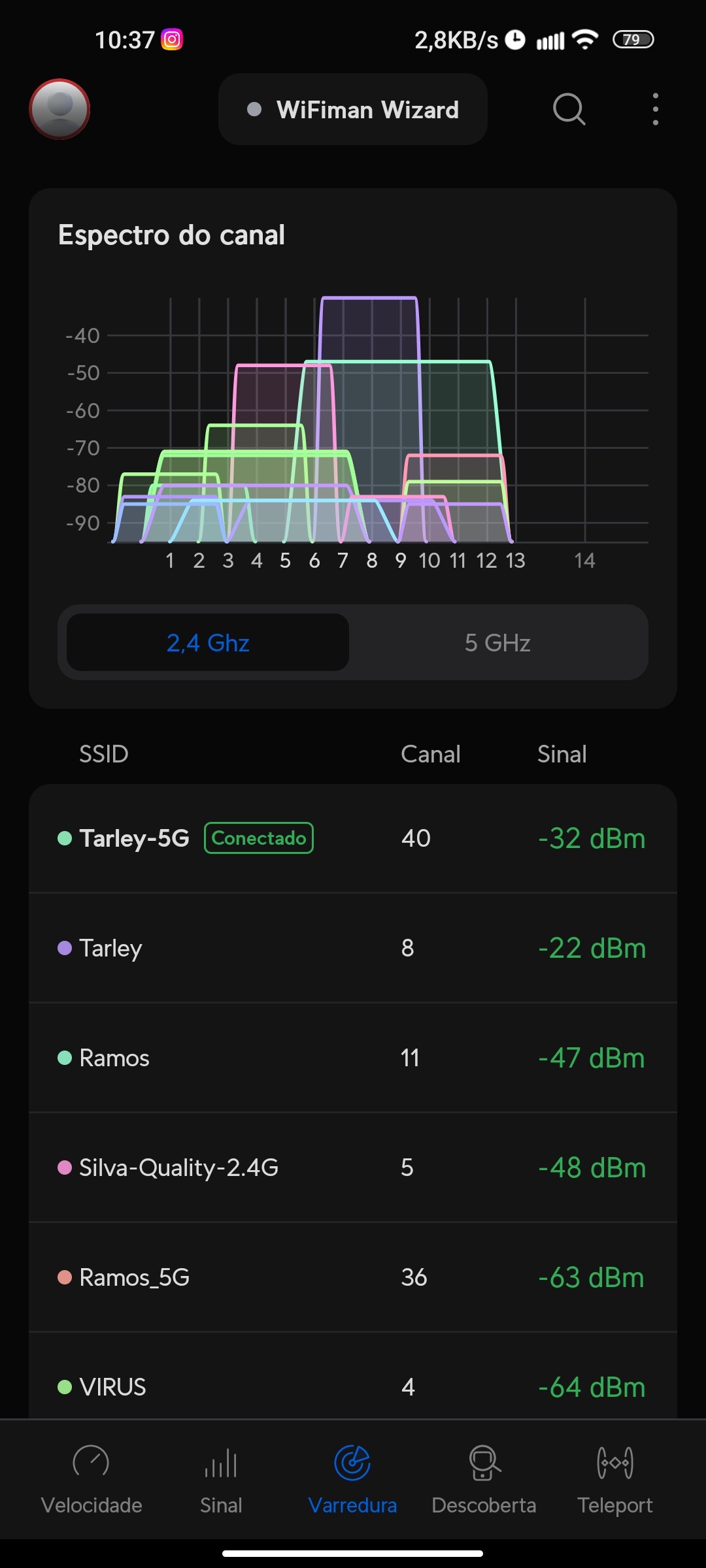The height and width of the screenshot is (1568, 706).
Task: Tap the profile avatar picture
Action: tap(59, 109)
